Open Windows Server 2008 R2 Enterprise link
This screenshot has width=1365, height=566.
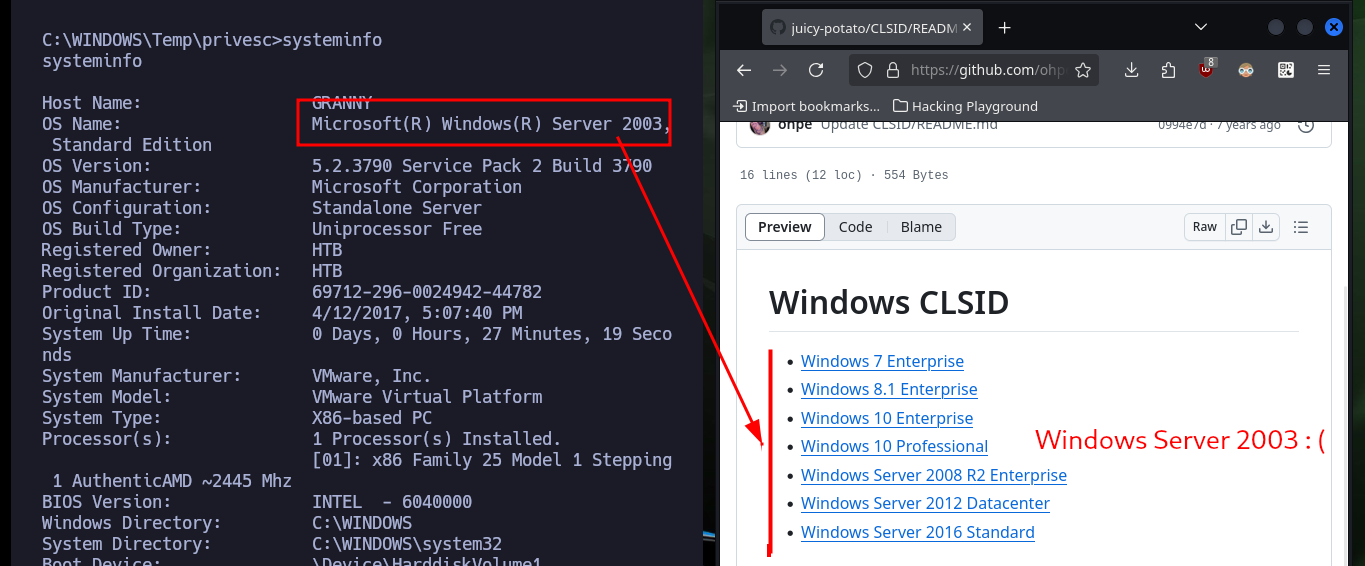[934, 475]
